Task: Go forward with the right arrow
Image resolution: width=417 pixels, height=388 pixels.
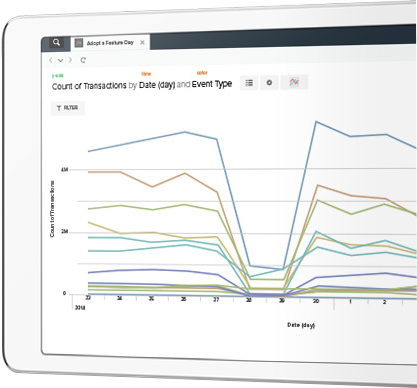Action: 70,60
